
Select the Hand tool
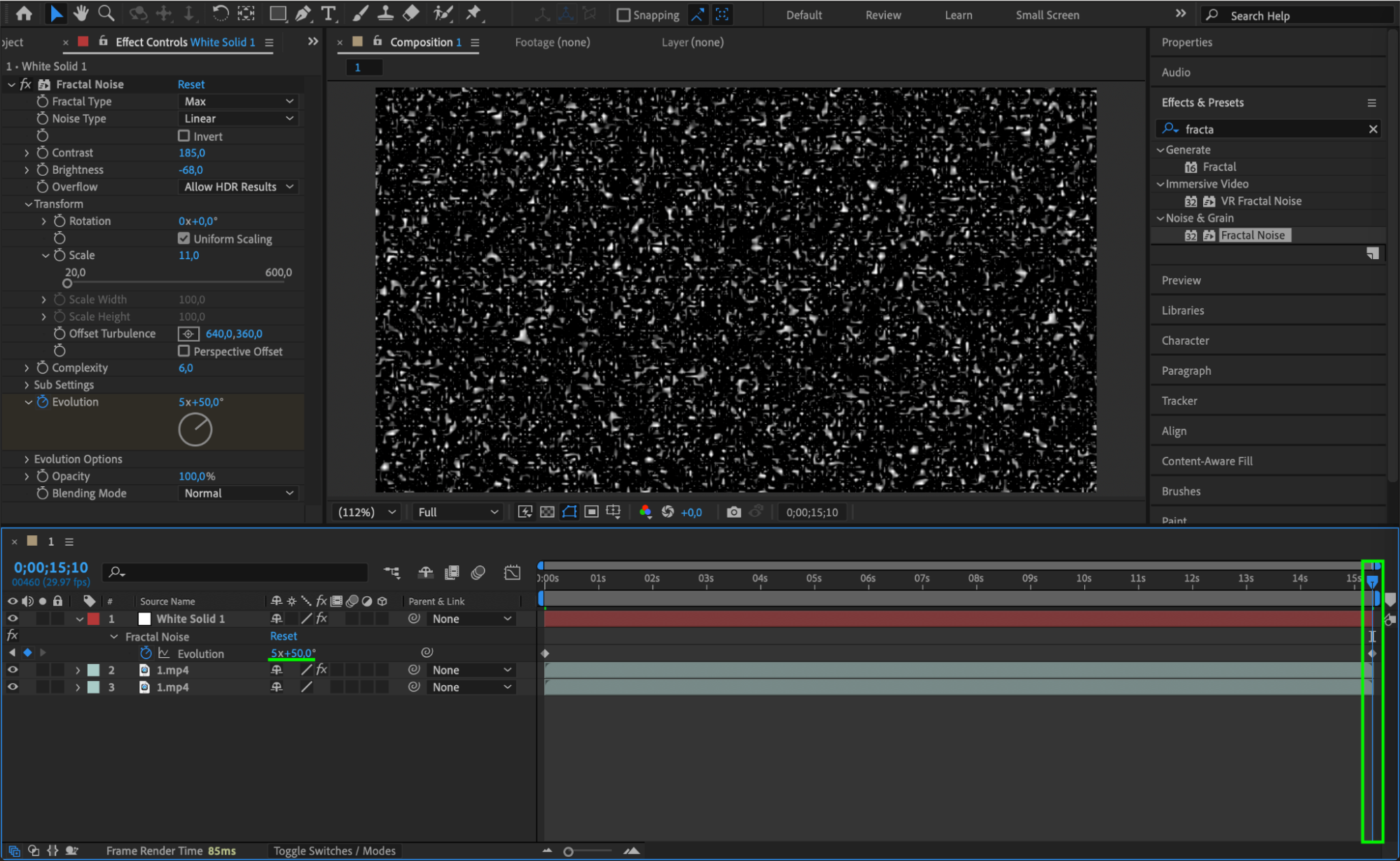click(x=81, y=13)
